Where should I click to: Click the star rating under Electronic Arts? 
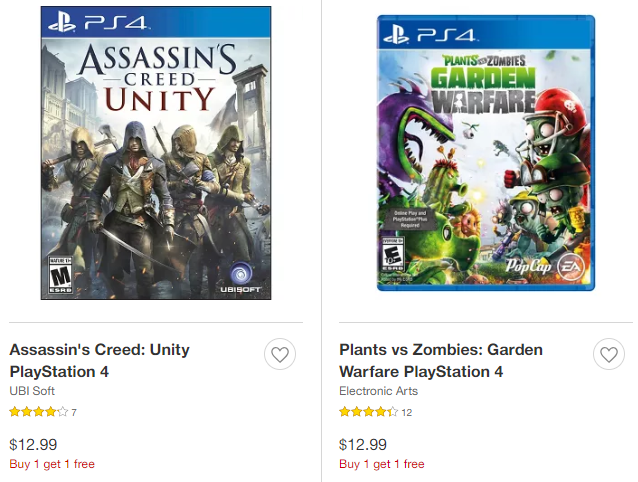click(368, 411)
